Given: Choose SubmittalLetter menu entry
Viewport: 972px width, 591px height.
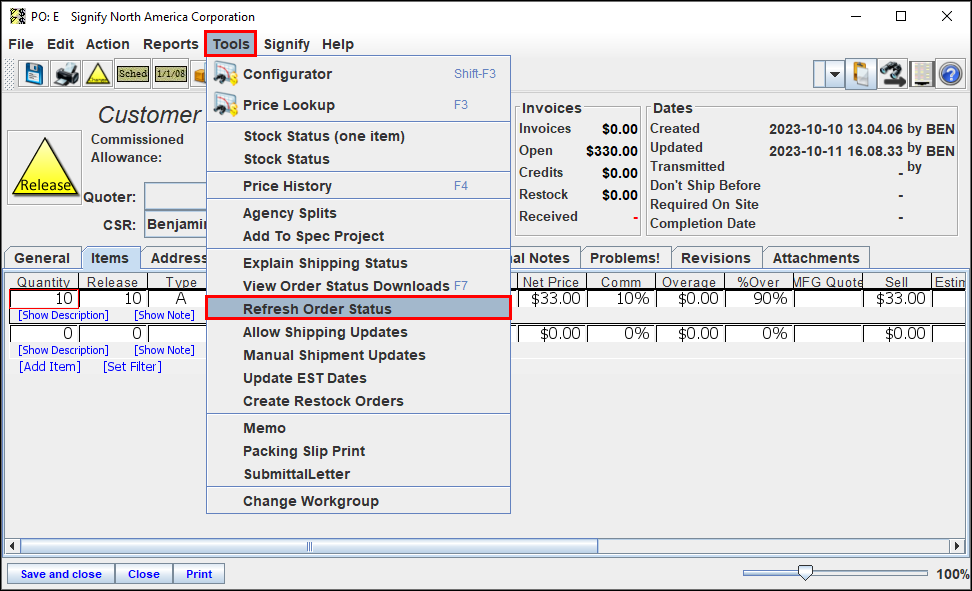Looking at the screenshot, I should click(358, 474).
